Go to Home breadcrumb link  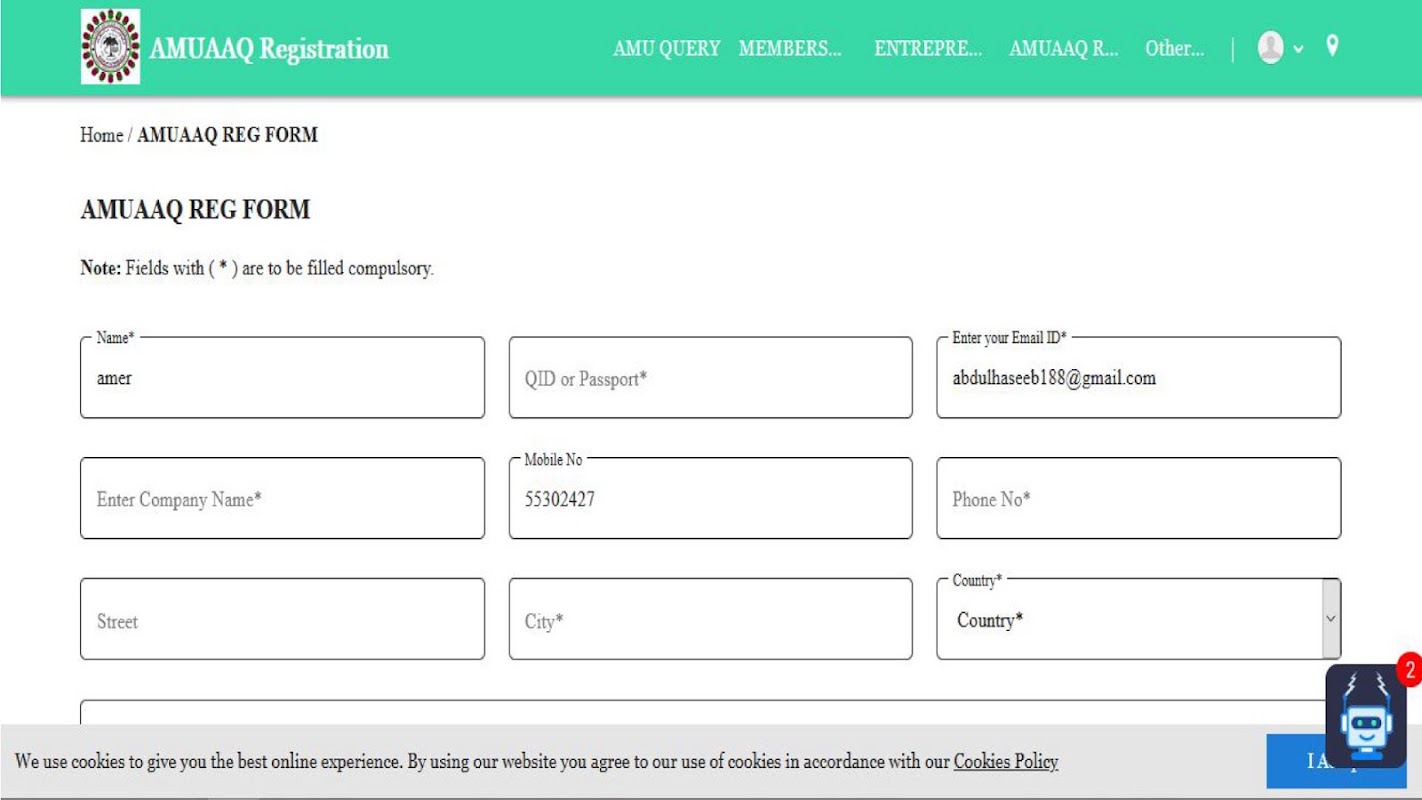[x=101, y=135]
